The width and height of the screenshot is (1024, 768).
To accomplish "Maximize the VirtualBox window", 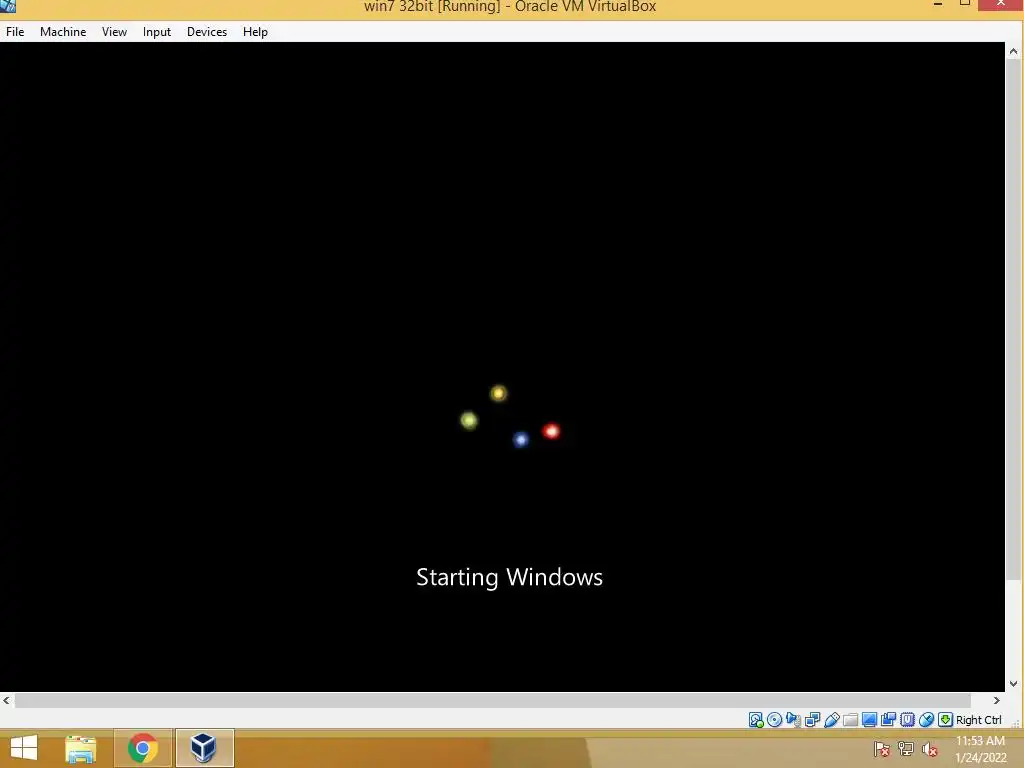I will coord(965,3).
